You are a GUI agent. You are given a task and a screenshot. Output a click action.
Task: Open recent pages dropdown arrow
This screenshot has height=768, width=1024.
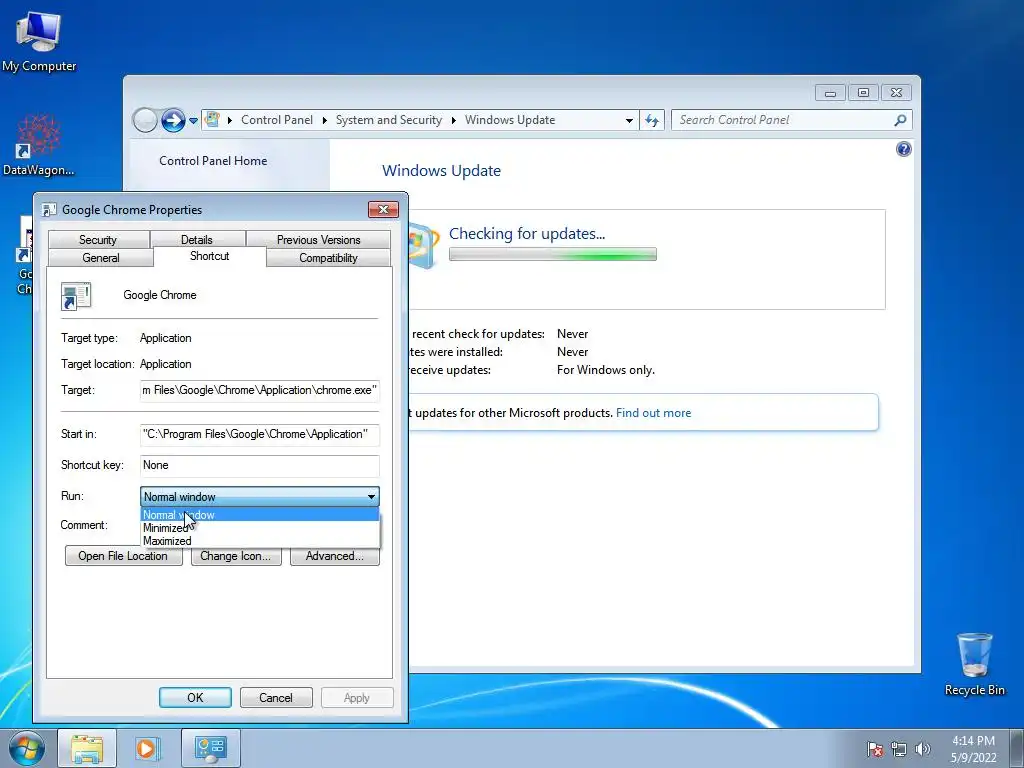point(193,121)
